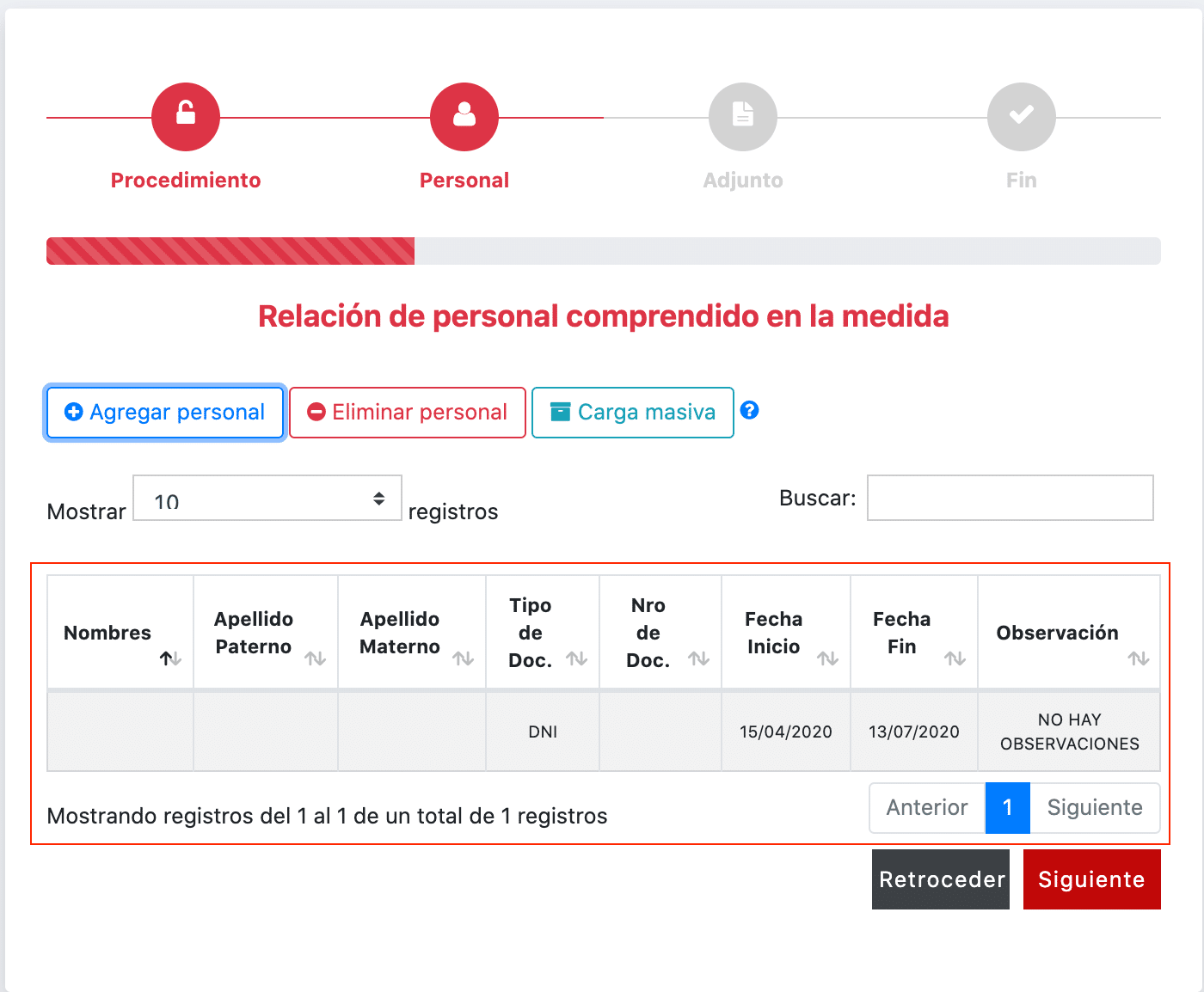Click the Retroceder button

[941, 879]
